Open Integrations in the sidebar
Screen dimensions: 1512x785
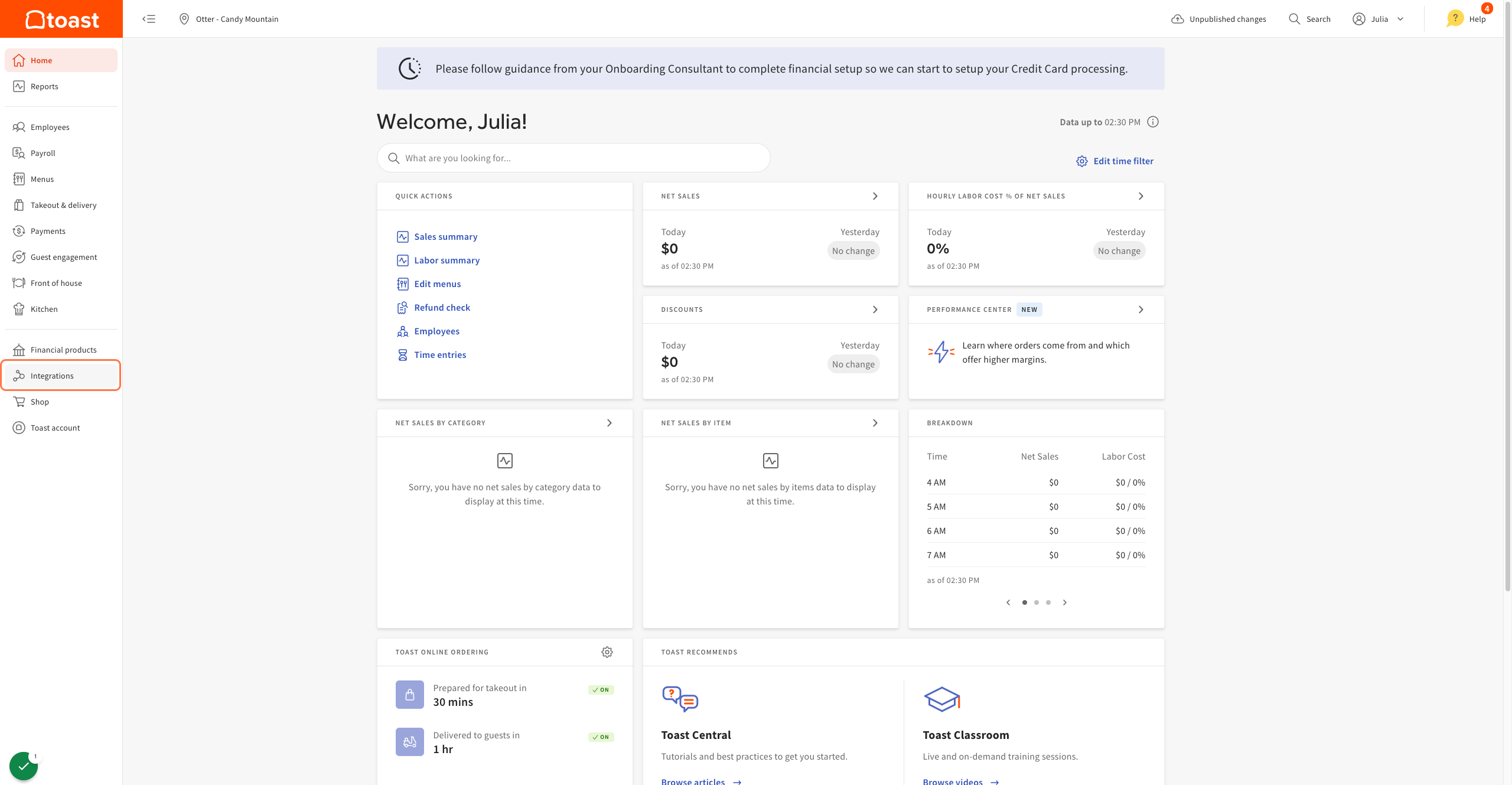(52, 376)
